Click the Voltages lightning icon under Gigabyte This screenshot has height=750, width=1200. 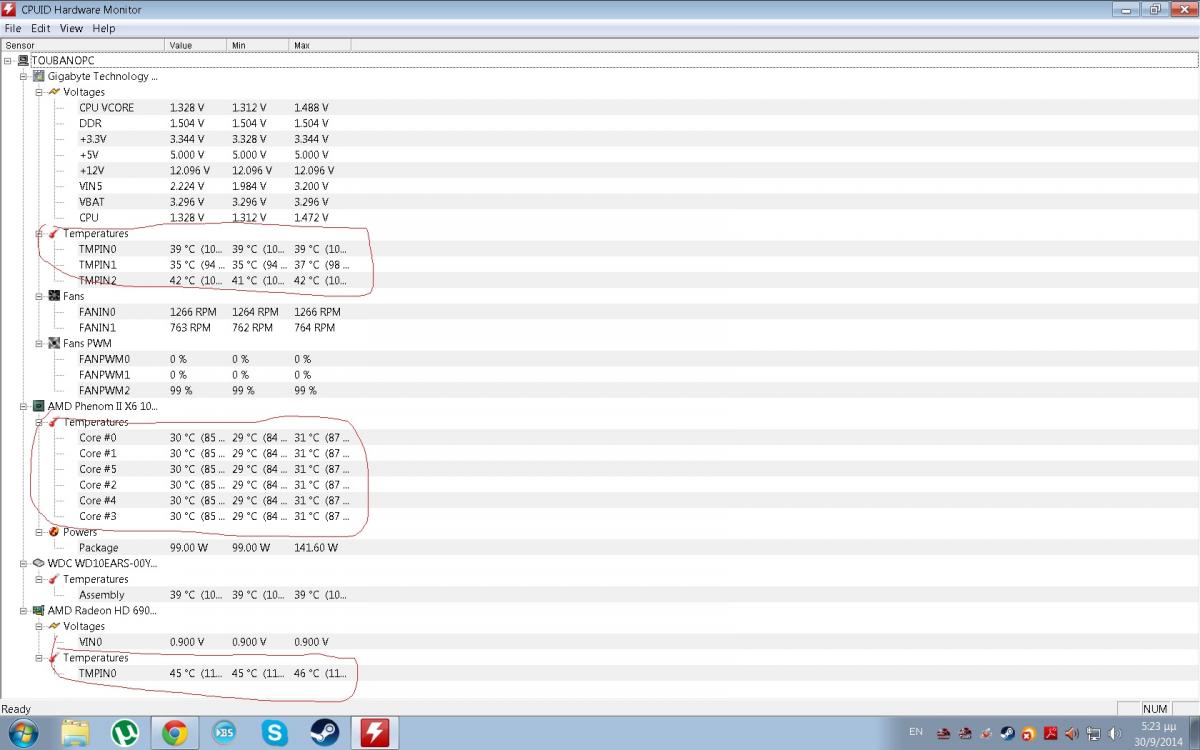click(54, 92)
